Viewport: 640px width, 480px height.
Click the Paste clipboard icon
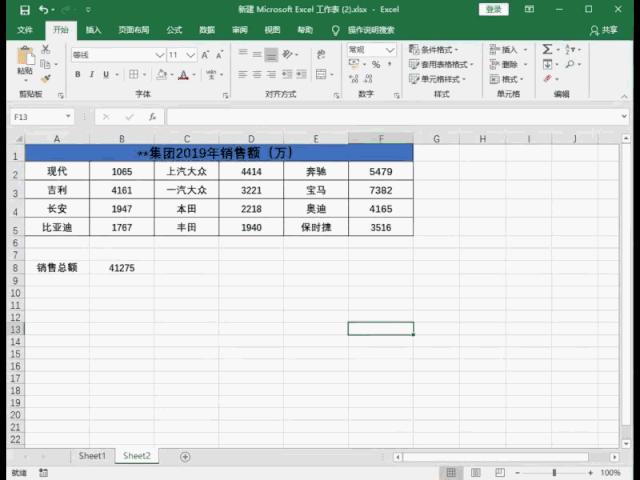[x=25, y=56]
